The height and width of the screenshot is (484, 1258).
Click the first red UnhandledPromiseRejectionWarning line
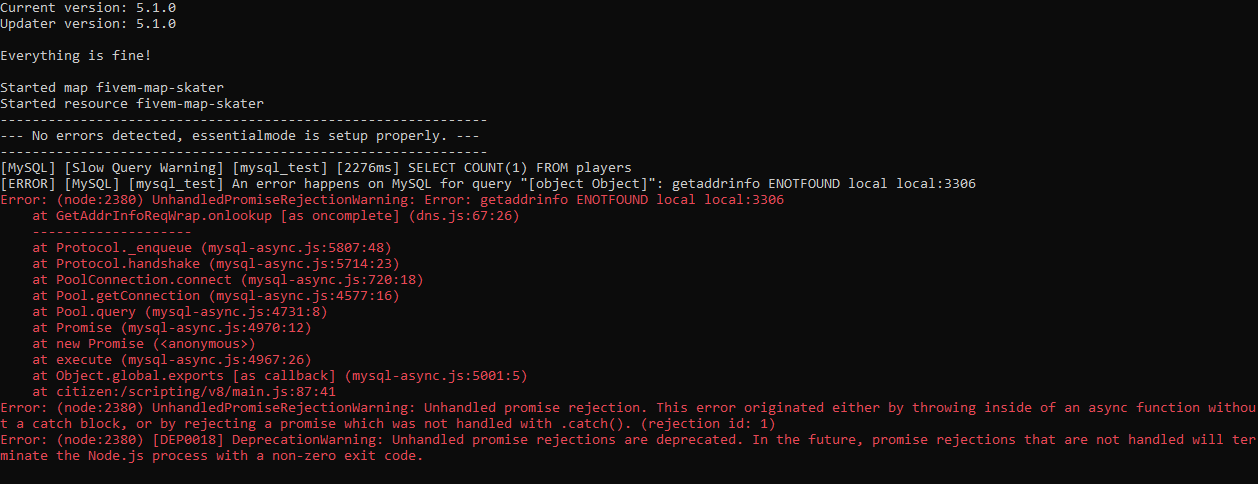tap(392, 200)
